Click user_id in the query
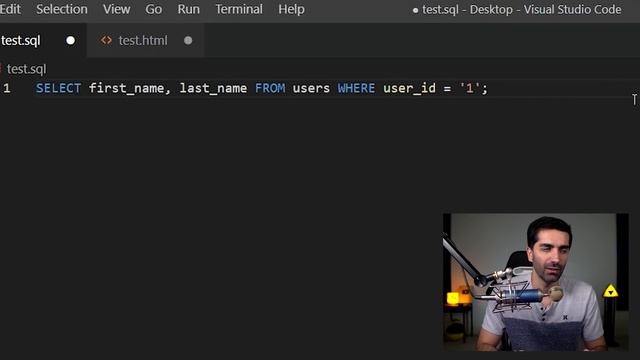Screen dimensions: 640x360 coord(409,88)
